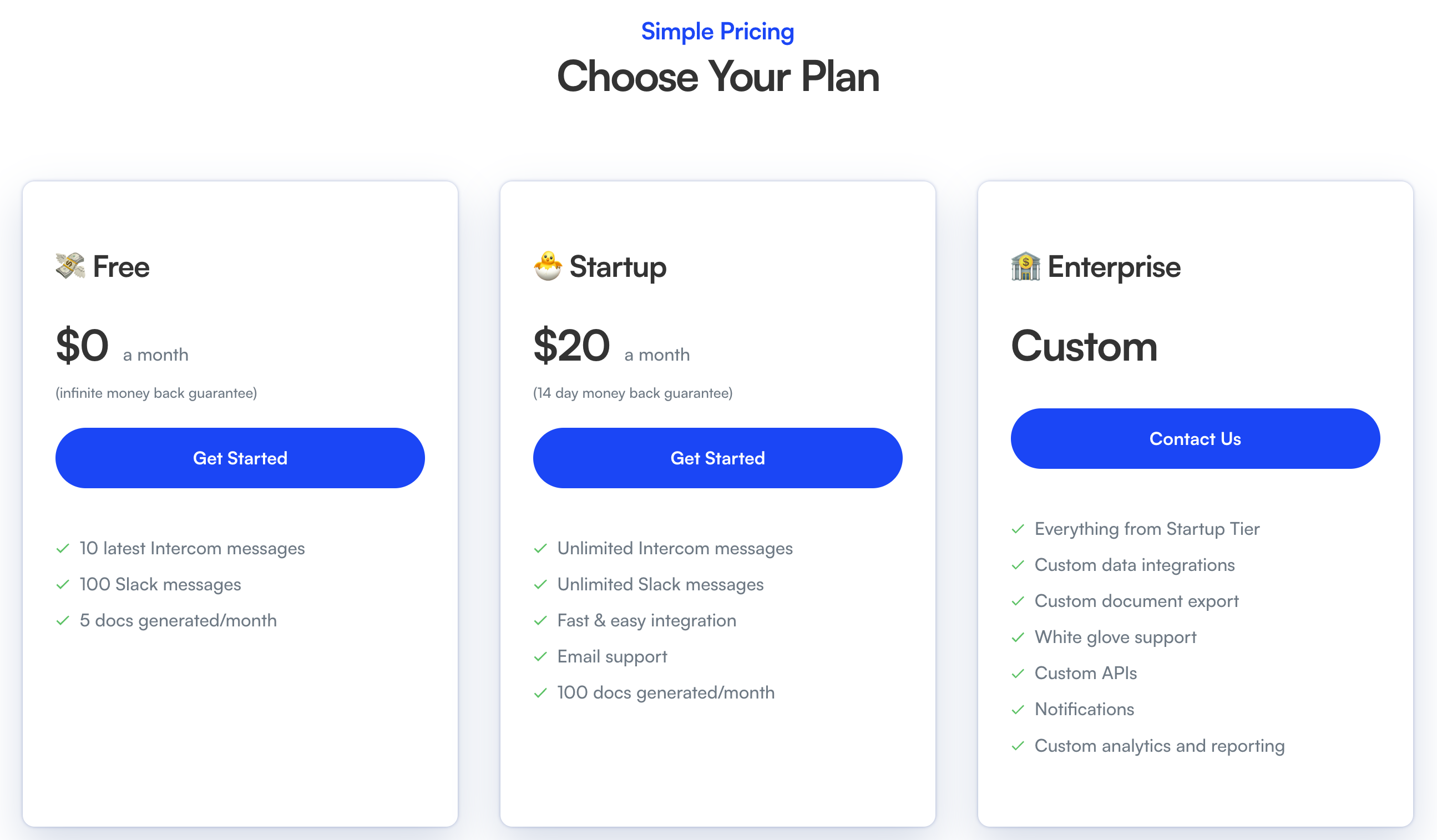The image size is (1437, 840).
Task: Click the checkmark beside White glove support
Action: (x=1018, y=637)
